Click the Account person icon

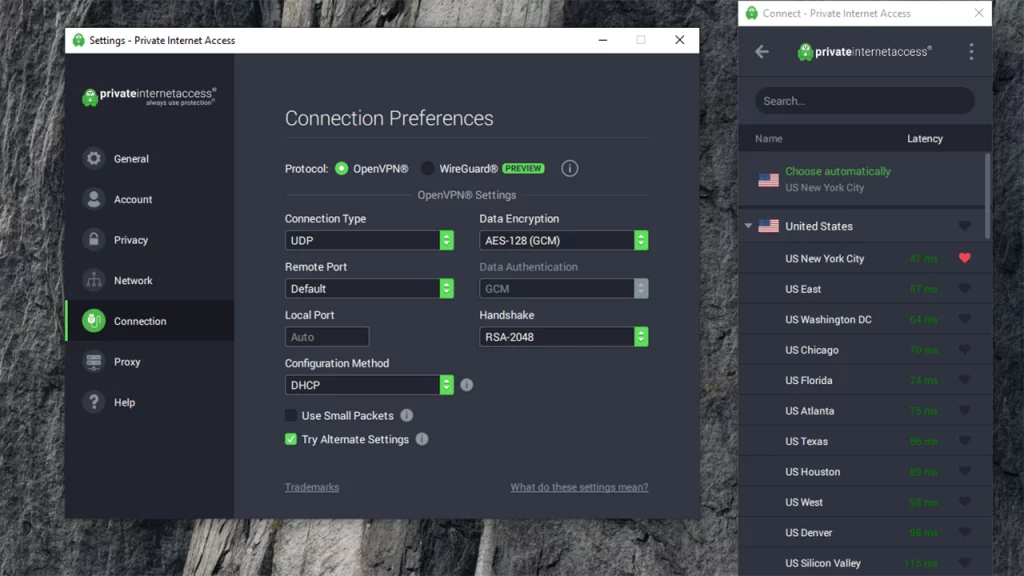(x=94, y=199)
